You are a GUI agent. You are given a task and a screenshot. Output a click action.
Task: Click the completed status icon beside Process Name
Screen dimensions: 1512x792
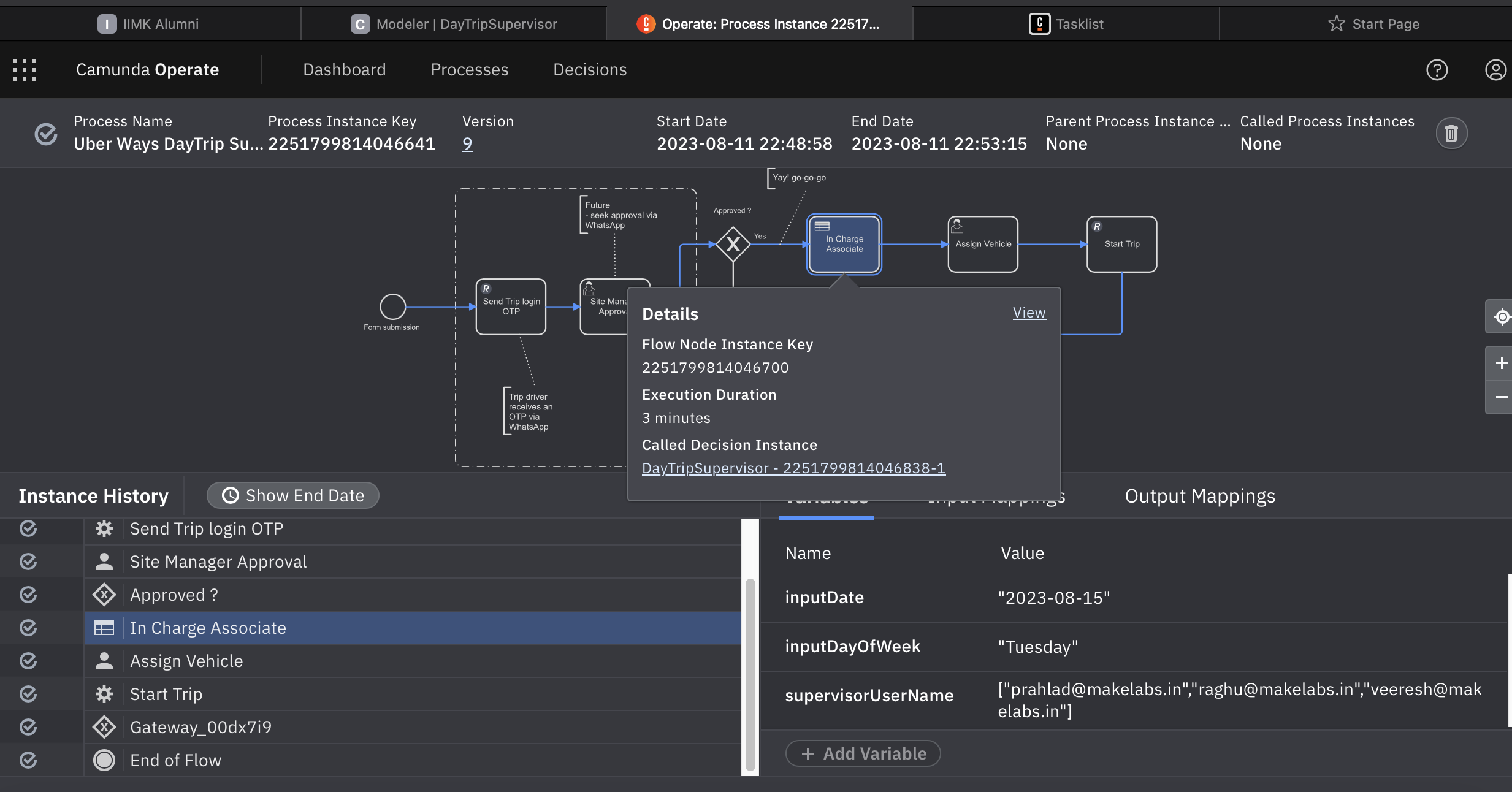coord(46,134)
